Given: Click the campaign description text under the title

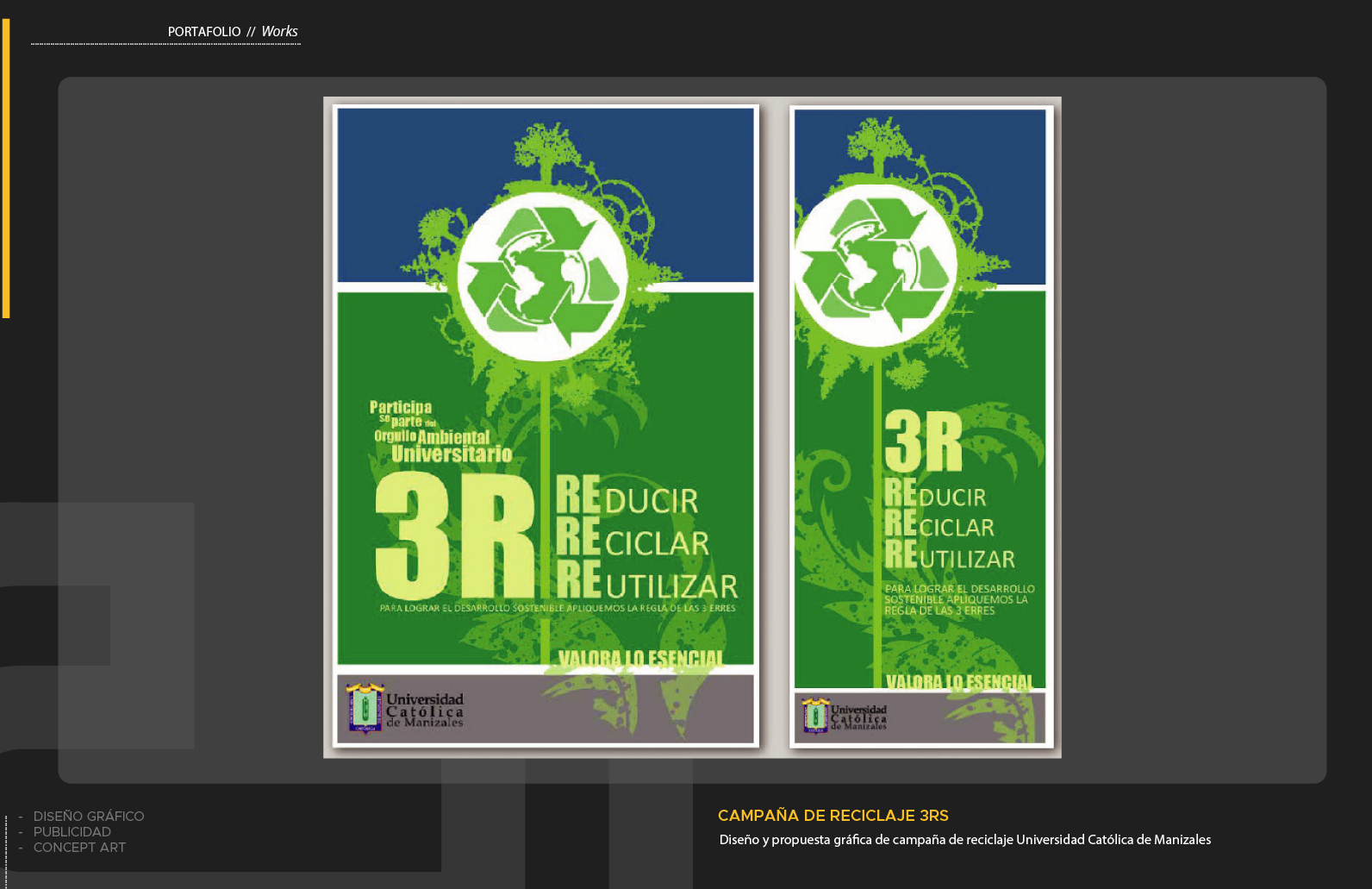Looking at the screenshot, I should click(964, 840).
